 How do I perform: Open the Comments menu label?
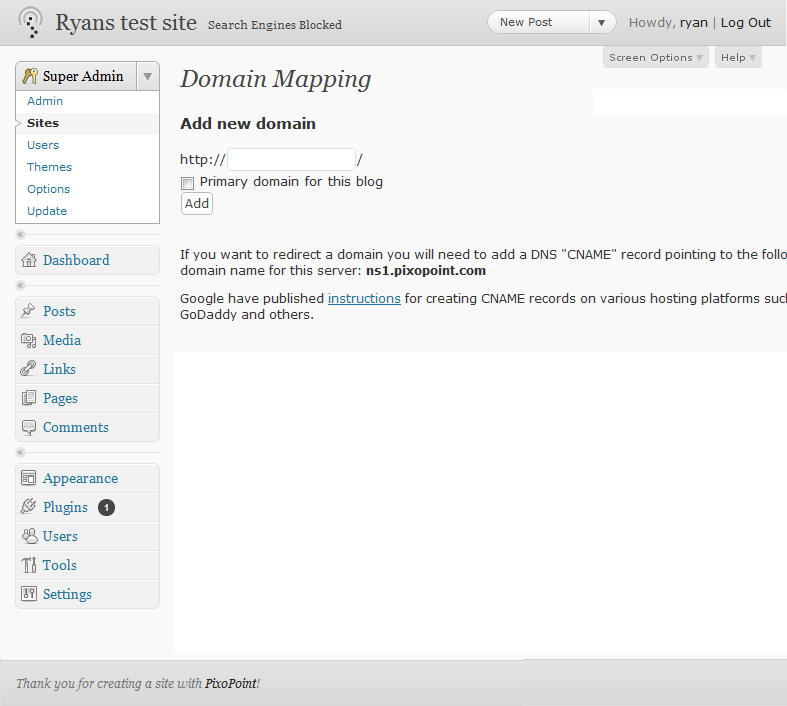76,428
